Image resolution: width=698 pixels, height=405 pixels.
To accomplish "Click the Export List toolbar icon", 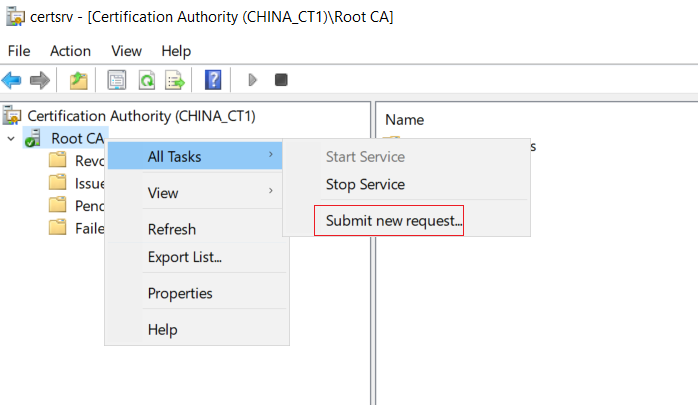I will [174, 81].
